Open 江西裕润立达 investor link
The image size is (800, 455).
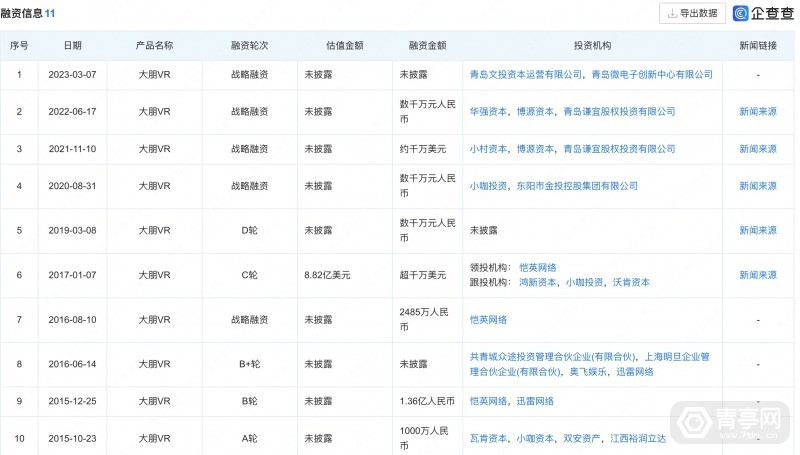pos(638,439)
